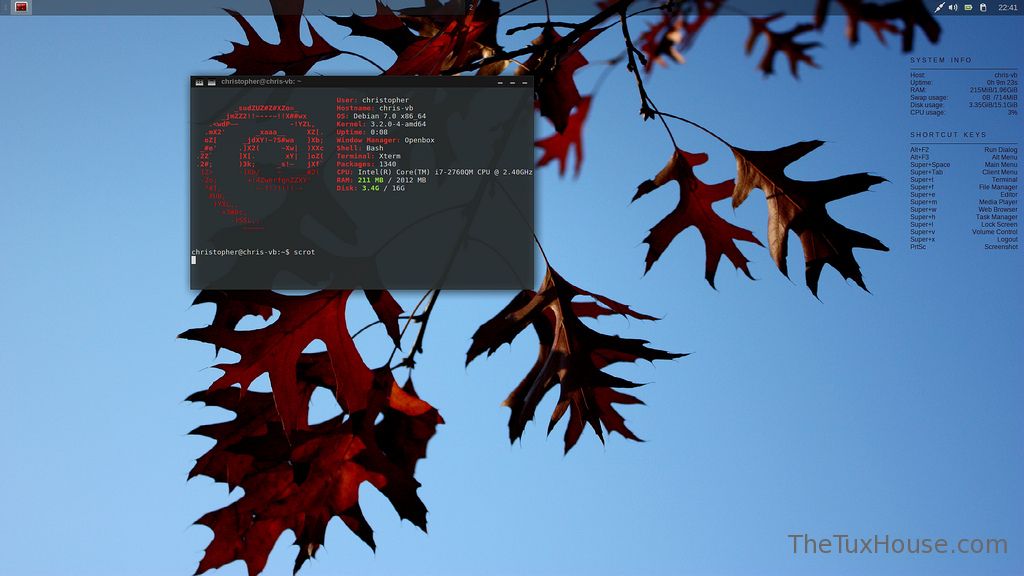This screenshot has width=1024, height=576.
Task: Click the 'Super+e Editor' shortcut row
Action: pyautogui.click(x=964, y=195)
